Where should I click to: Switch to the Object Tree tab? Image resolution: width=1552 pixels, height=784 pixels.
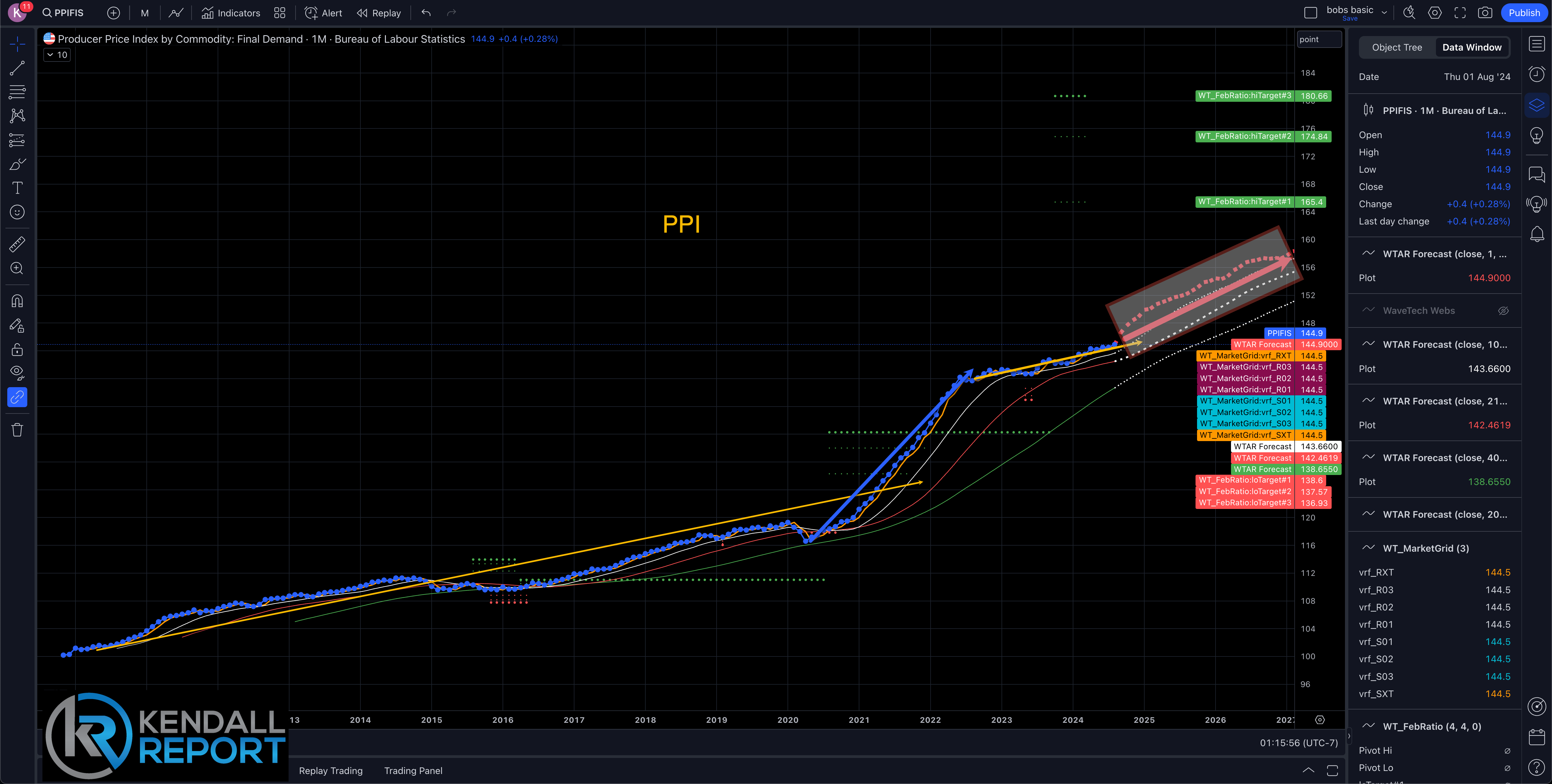tap(1396, 48)
